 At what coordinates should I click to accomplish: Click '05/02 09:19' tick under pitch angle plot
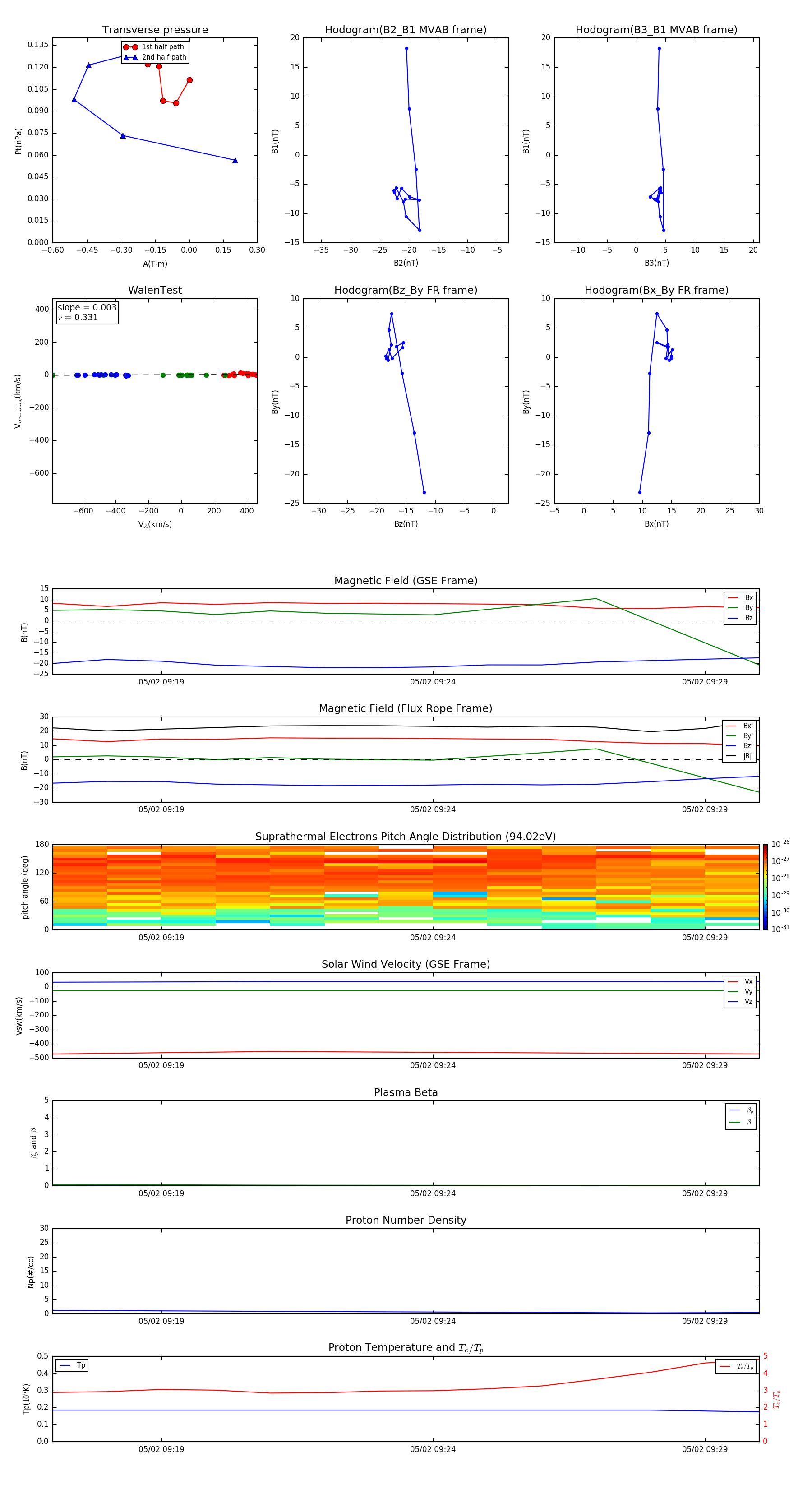161,938
